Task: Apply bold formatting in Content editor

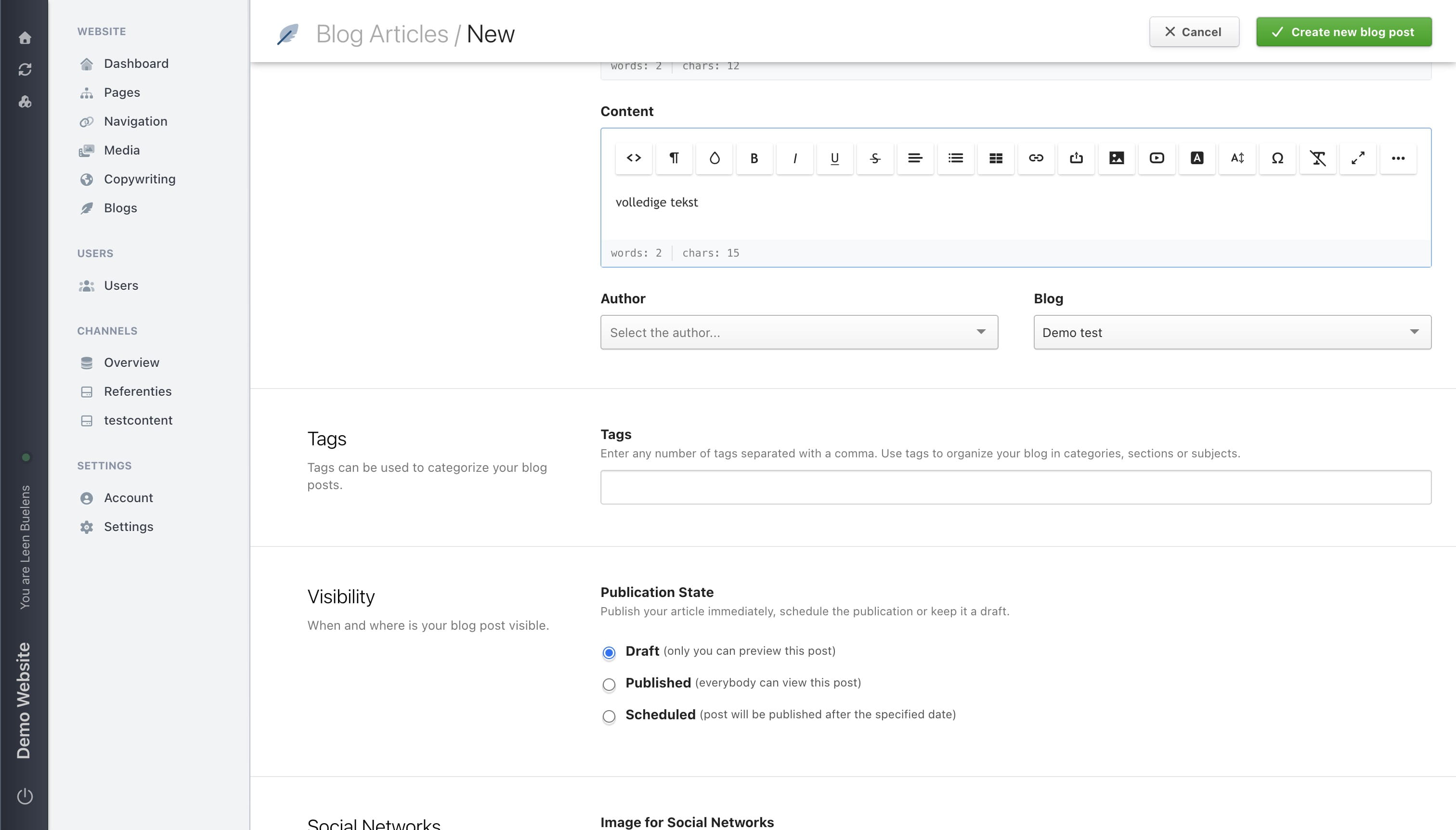Action: pyautogui.click(x=754, y=158)
